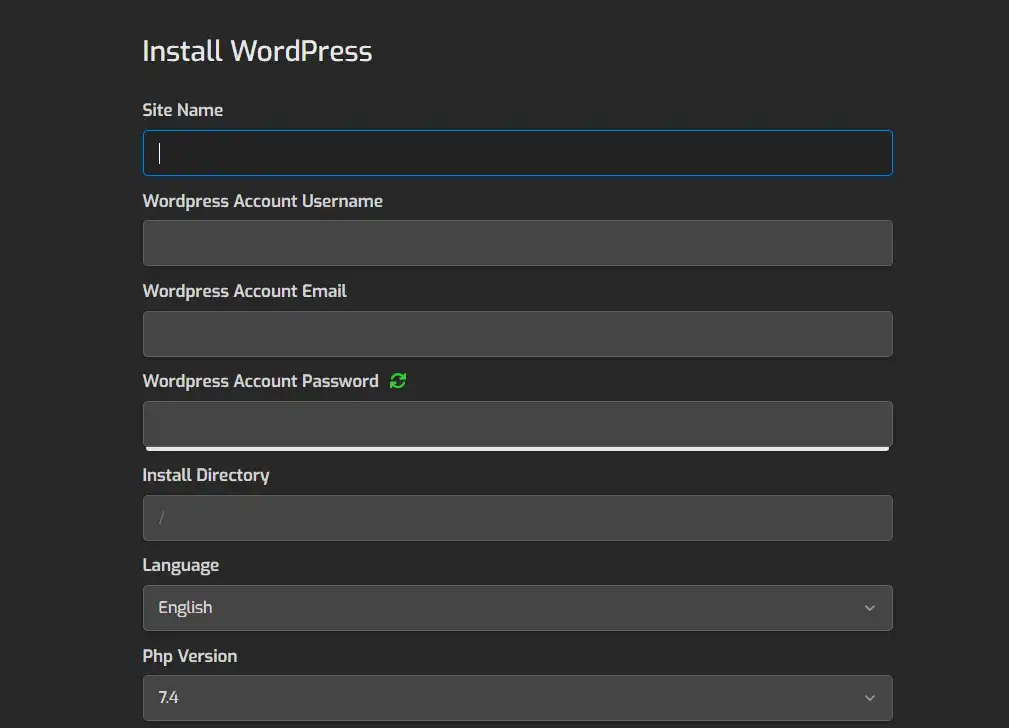Viewport: 1009px width, 728px height.
Task: Click the Install Directory input field
Action: click(x=517, y=518)
